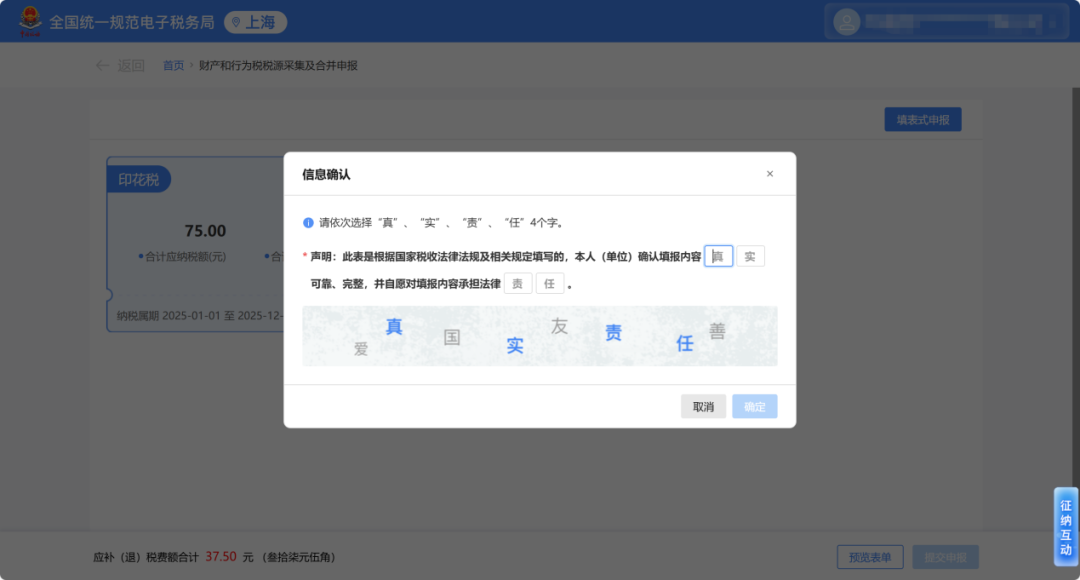Click the first declaration box 真
This screenshot has height=580, width=1080.
718,257
